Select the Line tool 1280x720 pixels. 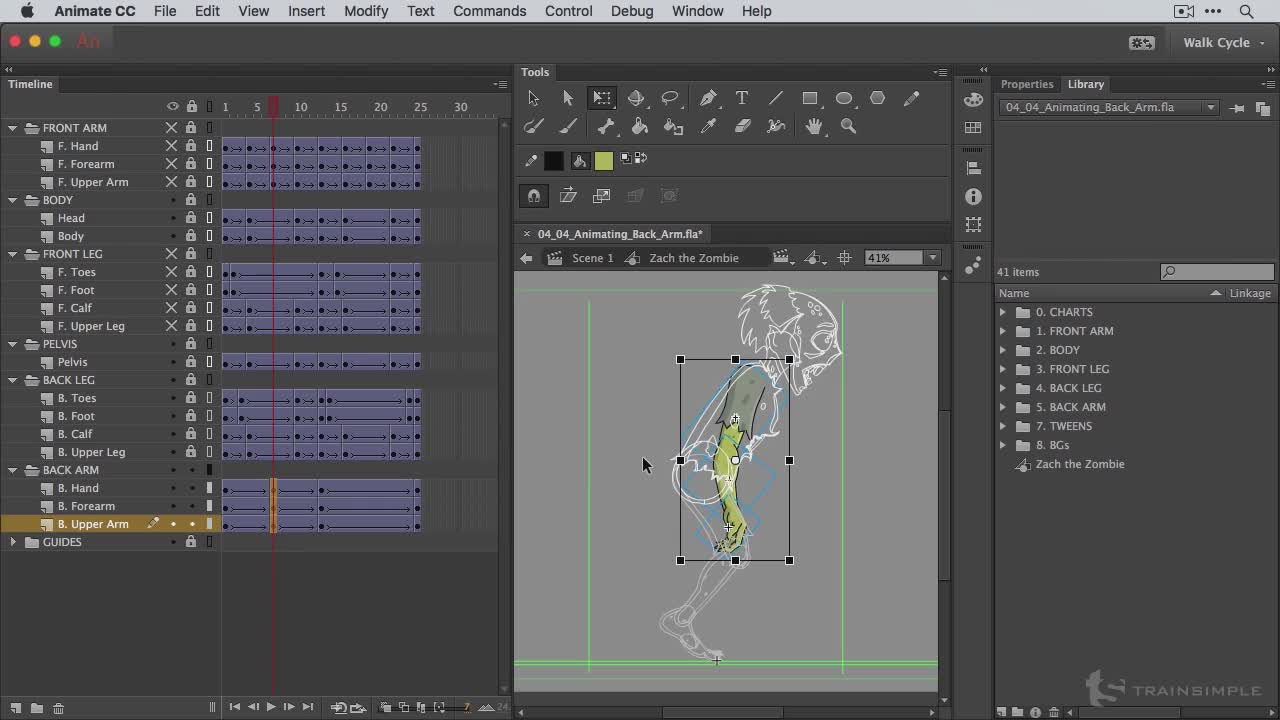[776, 98]
